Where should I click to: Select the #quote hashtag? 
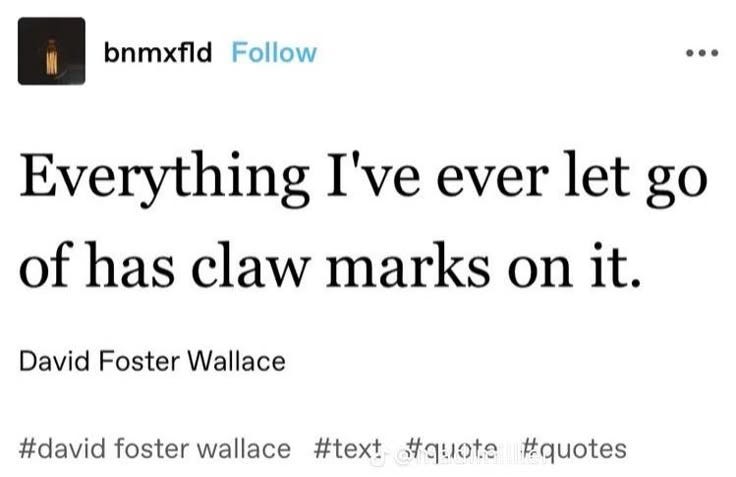[x=451, y=448]
